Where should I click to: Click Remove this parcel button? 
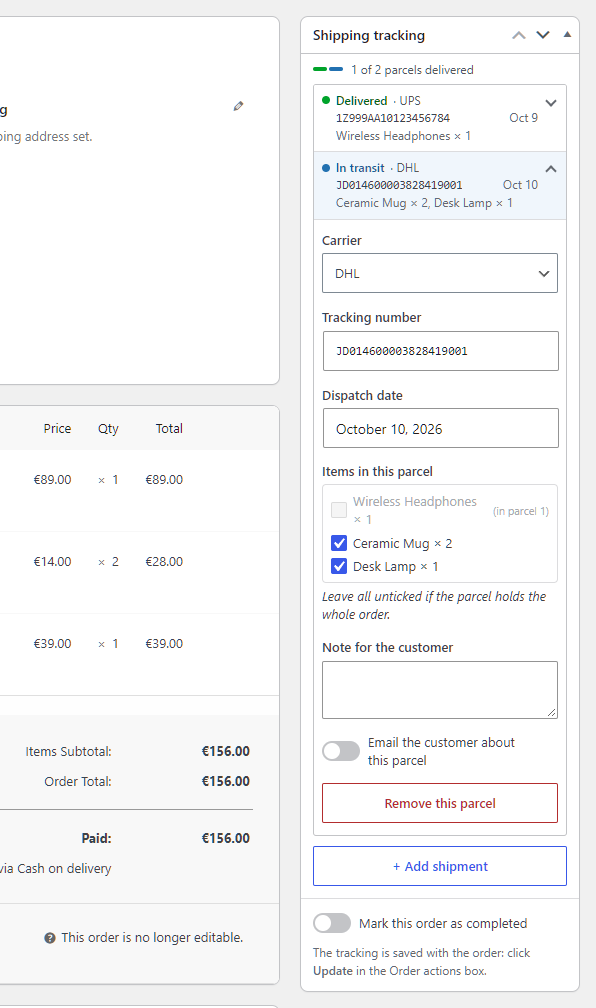click(440, 803)
